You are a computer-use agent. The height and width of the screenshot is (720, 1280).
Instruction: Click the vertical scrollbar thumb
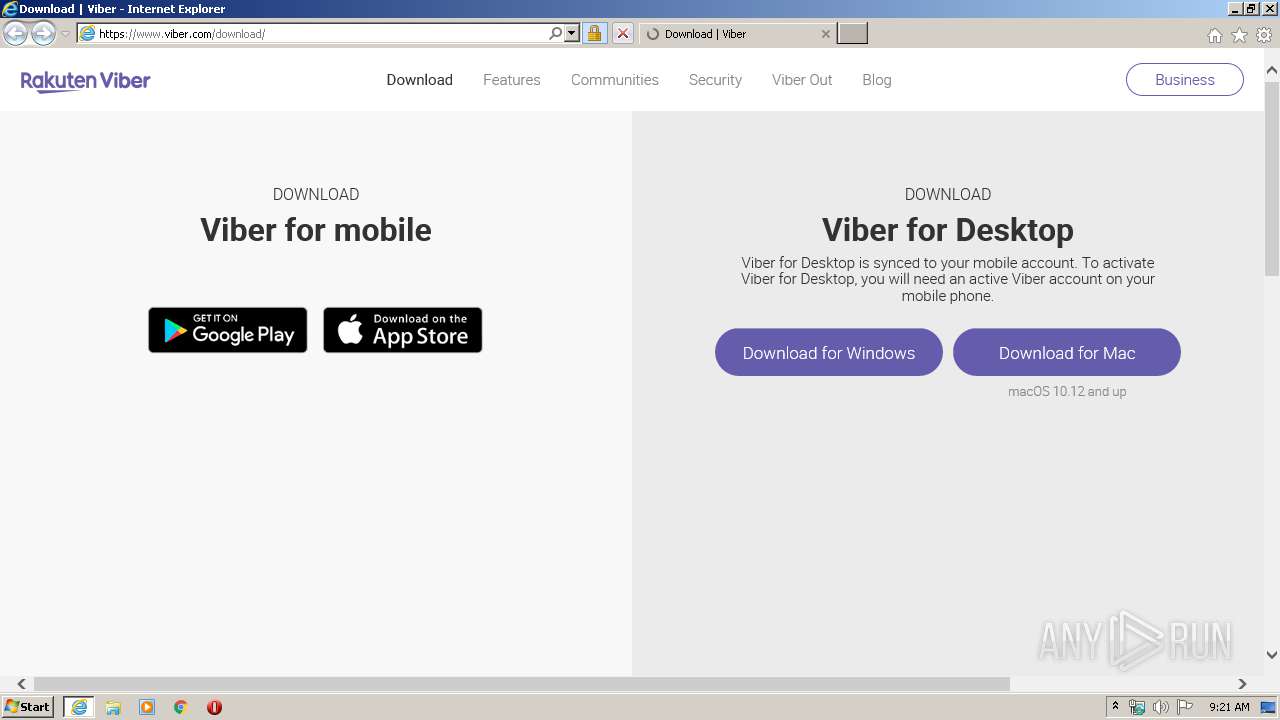(1272, 177)
